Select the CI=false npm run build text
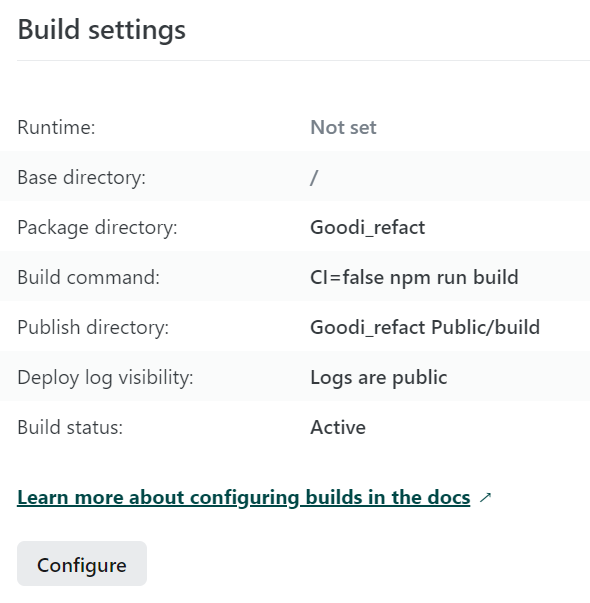Viewport: 590px width, 603px height. click(x=414, y=277)
